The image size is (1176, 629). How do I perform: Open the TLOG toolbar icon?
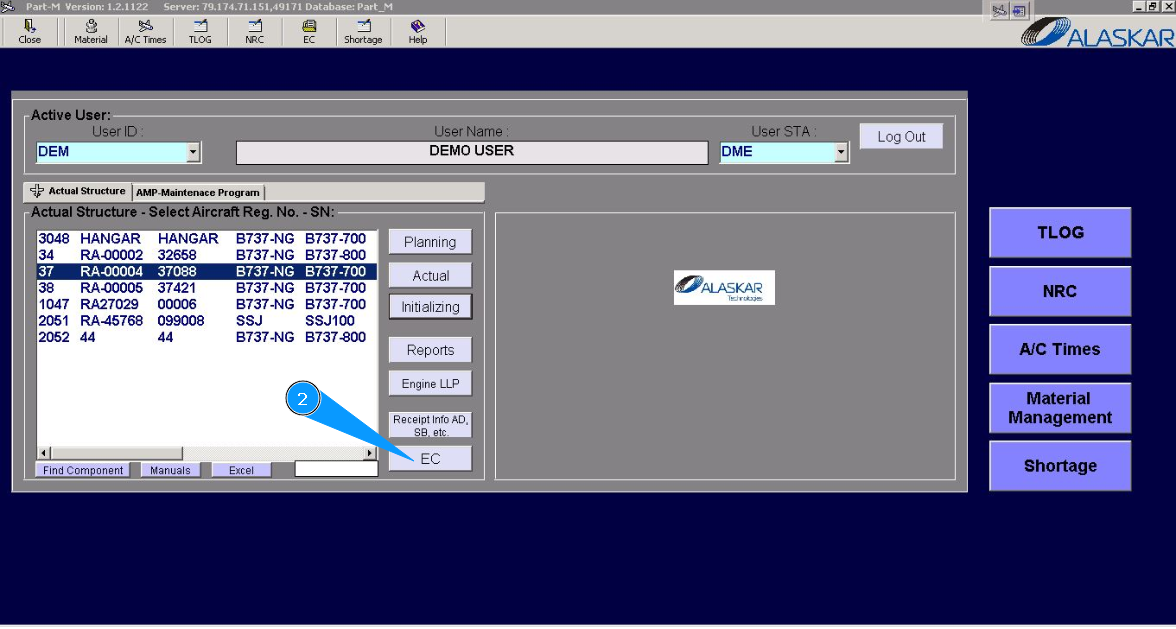[200, 32]
